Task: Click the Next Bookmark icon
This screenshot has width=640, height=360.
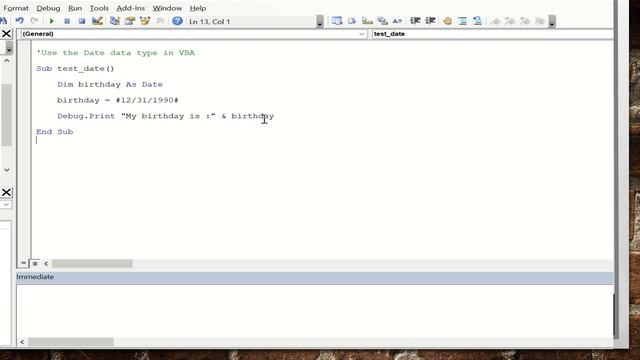Action: [510, 21]
